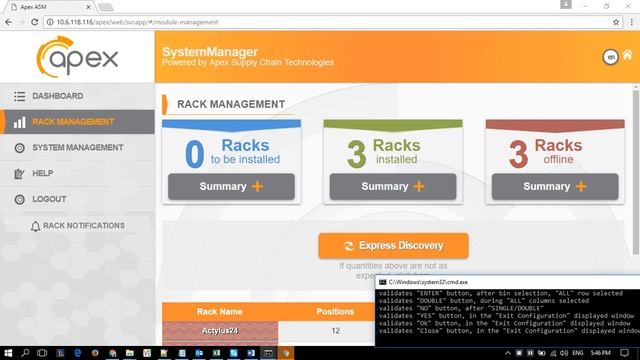Close the Apex ASM tab

tap(89, 7)
